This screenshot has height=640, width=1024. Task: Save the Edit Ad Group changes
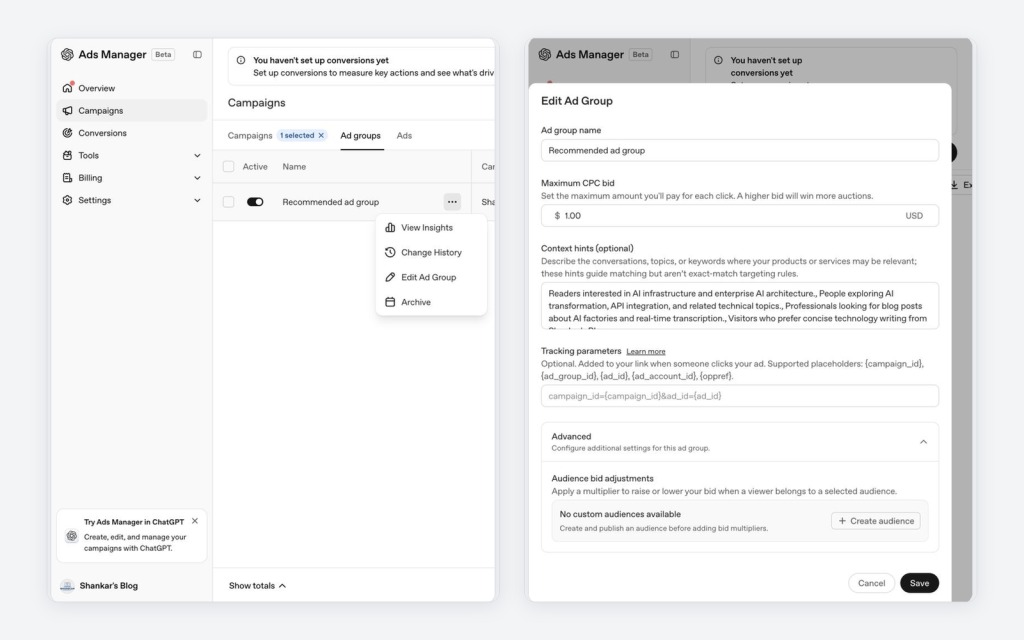pos(919,583)
